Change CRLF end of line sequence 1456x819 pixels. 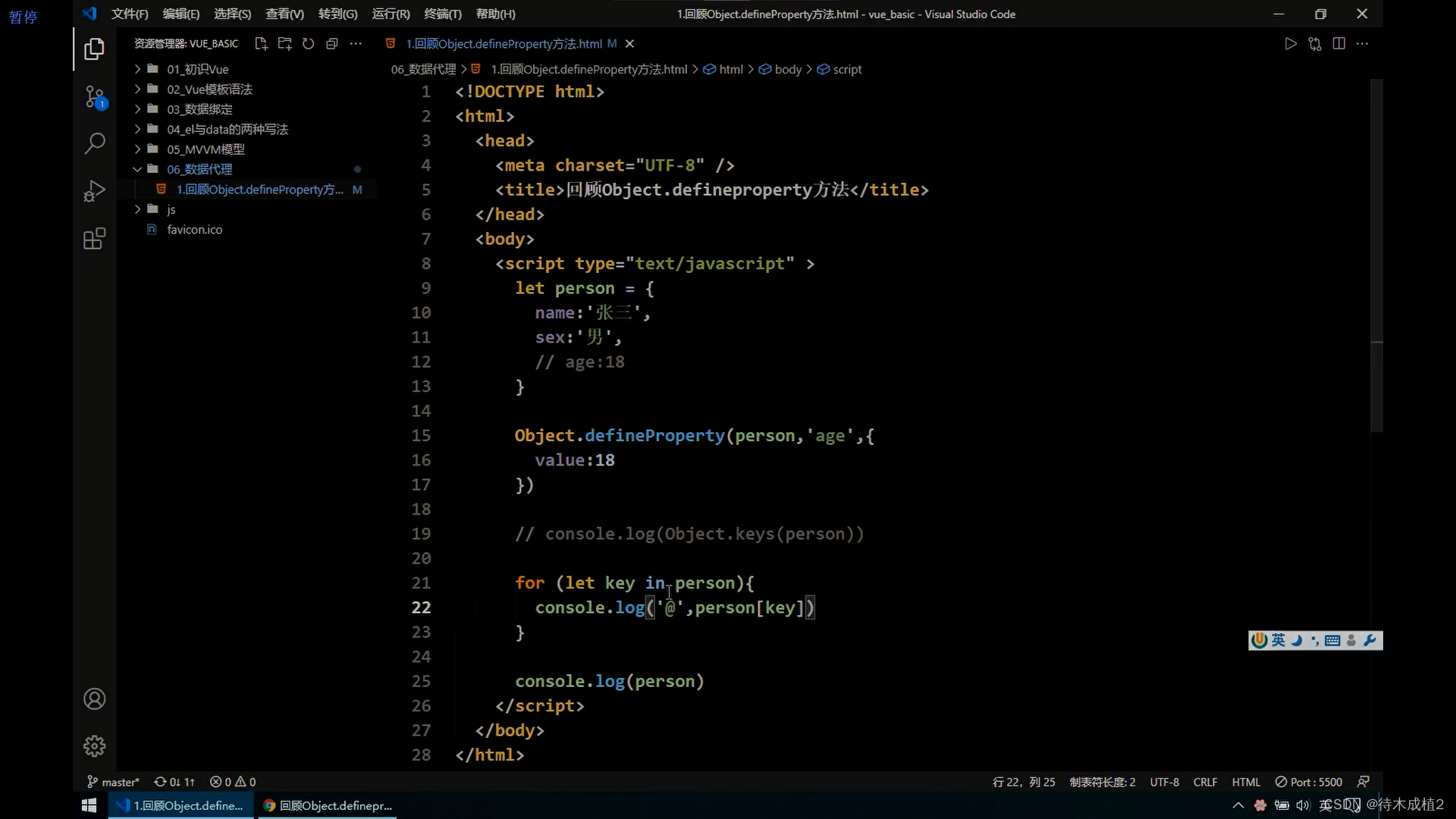click(1205, 782)
